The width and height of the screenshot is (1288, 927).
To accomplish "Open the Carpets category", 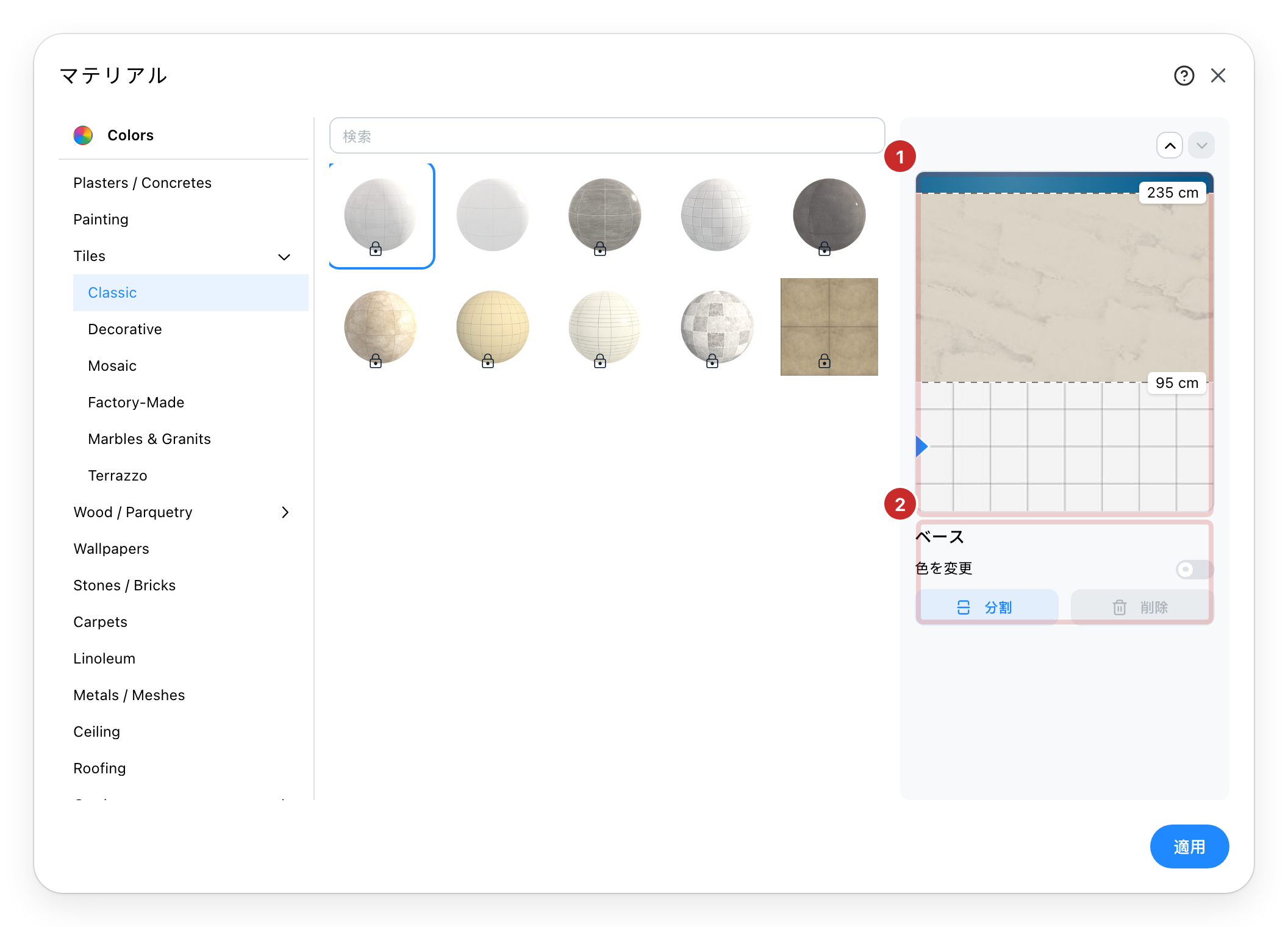I will point(101,622).
